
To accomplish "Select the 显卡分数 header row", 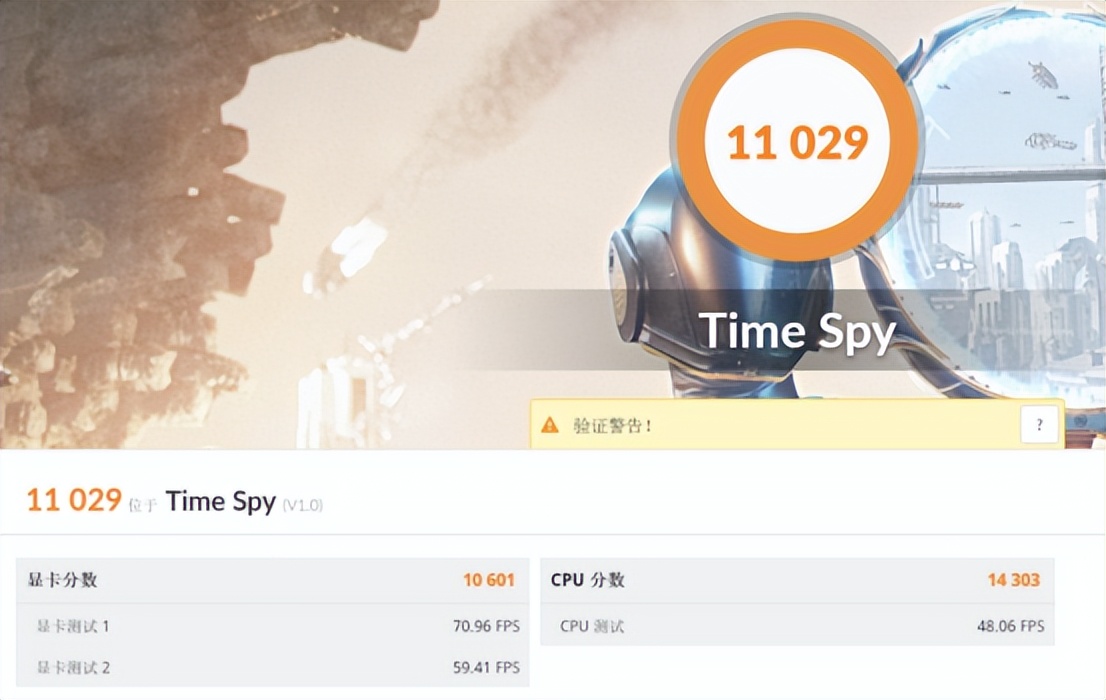I will click(272, 580).
